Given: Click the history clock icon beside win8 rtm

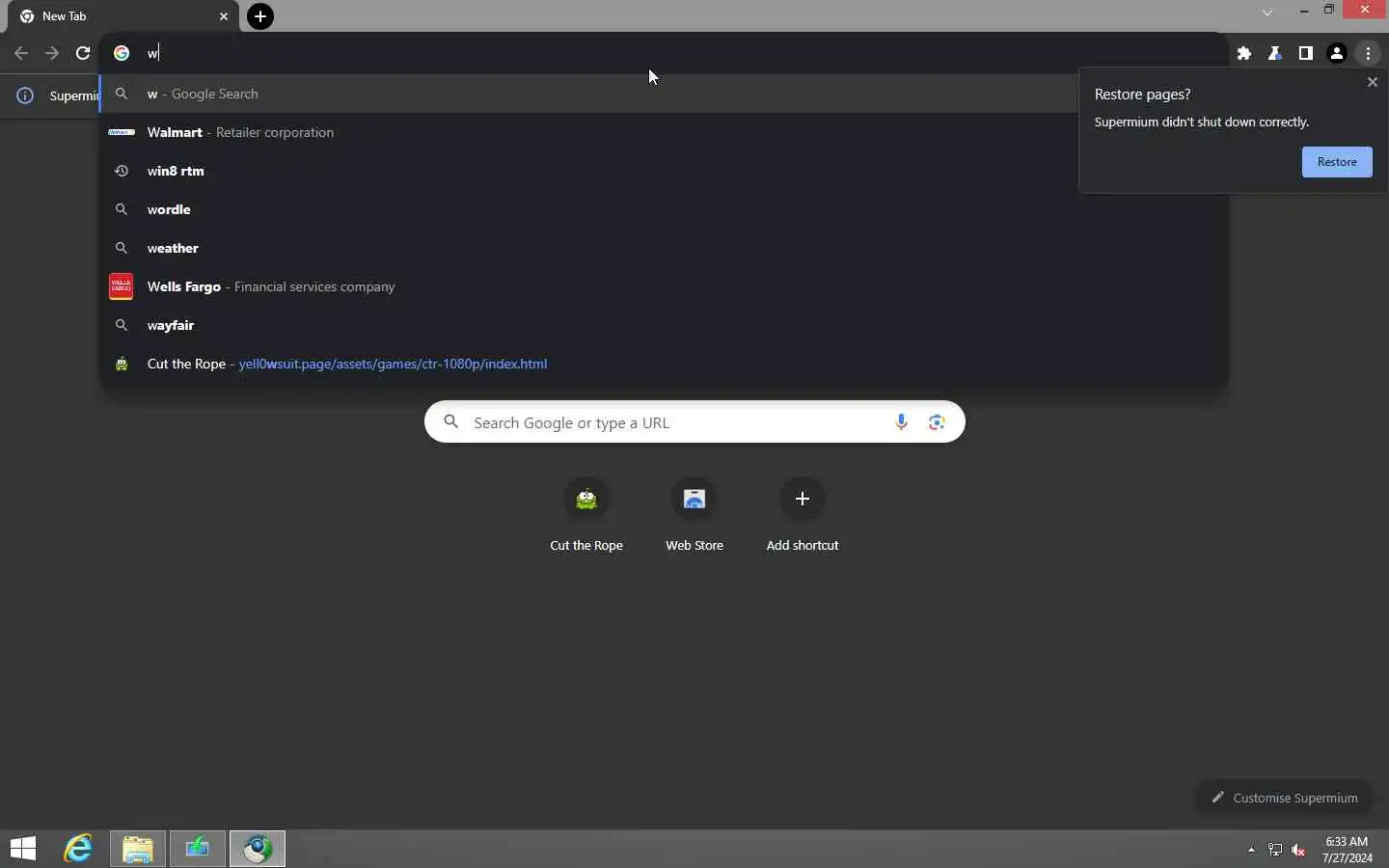Looking at the screenshot, I should (122, 171).
